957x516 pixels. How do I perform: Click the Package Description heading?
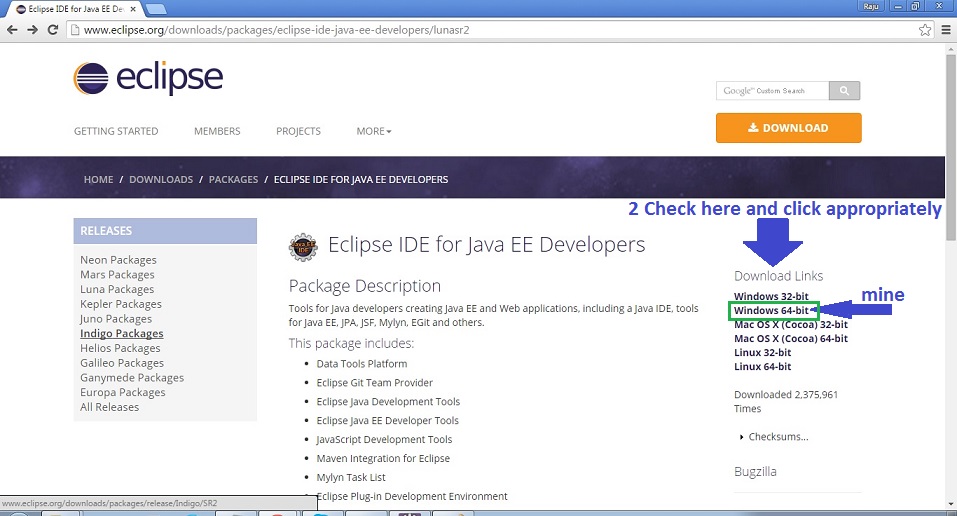364,286
